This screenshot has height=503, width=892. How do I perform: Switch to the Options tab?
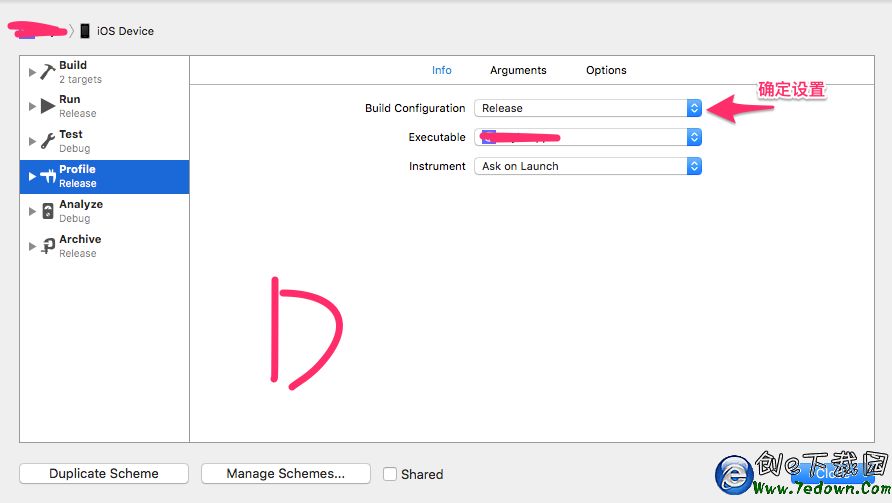click(x=606, y=70)
